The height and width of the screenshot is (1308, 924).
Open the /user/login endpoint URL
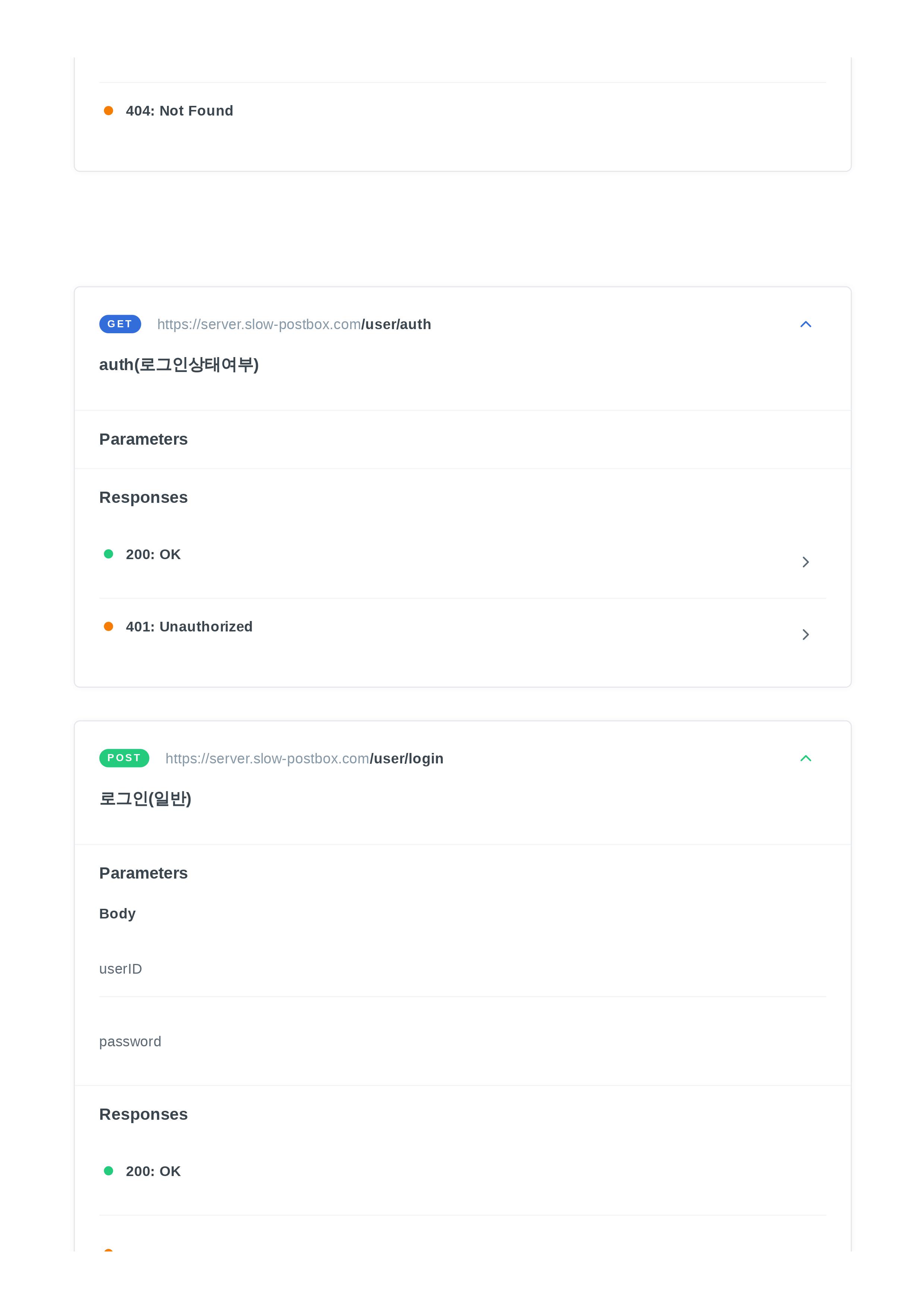click(x=304, y=759)
